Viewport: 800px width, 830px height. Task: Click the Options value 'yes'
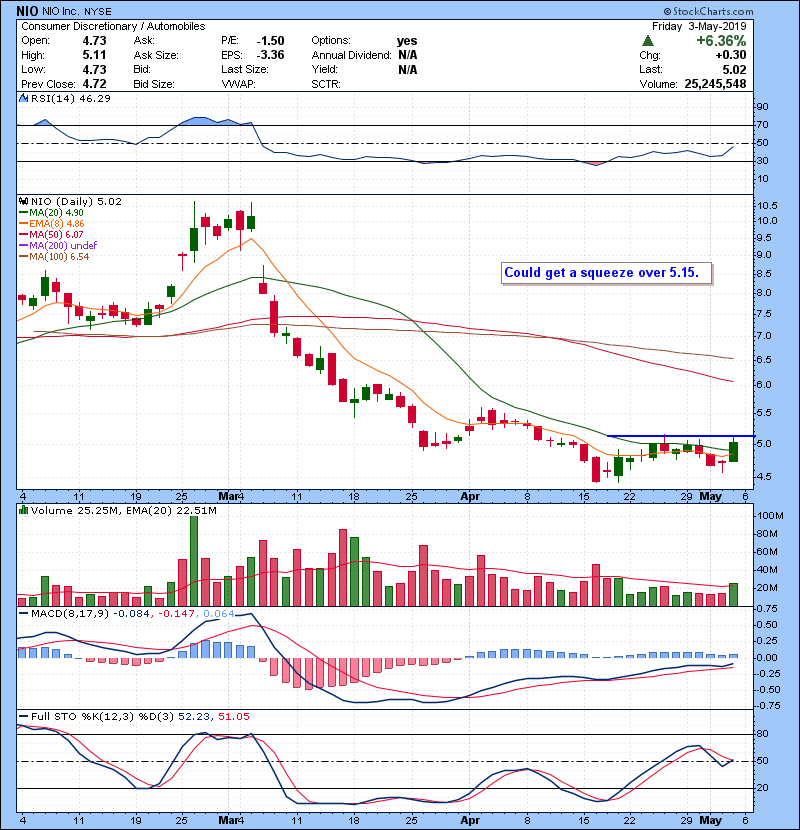tap(407, 41)
